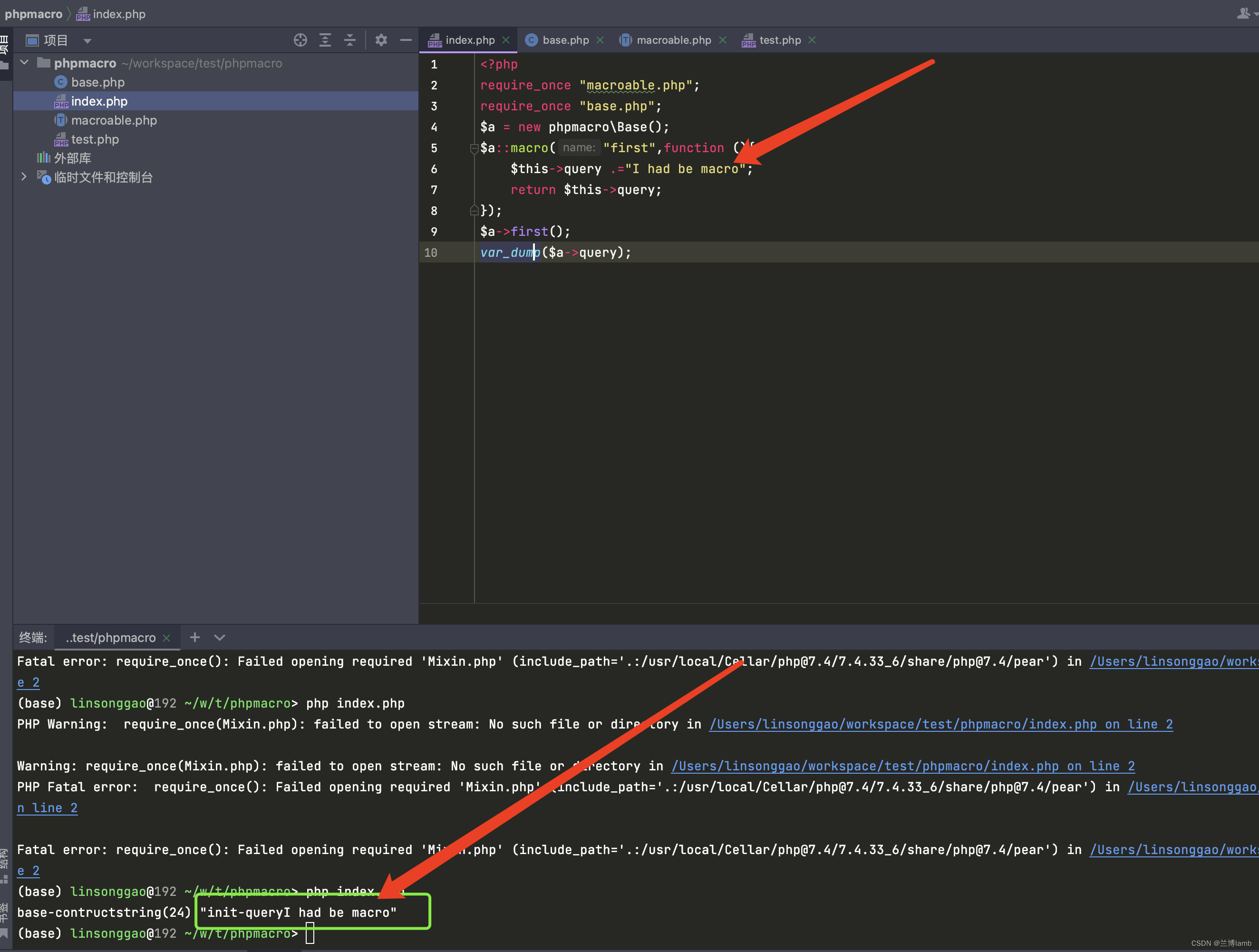Close the index.php editor tab

505,40
